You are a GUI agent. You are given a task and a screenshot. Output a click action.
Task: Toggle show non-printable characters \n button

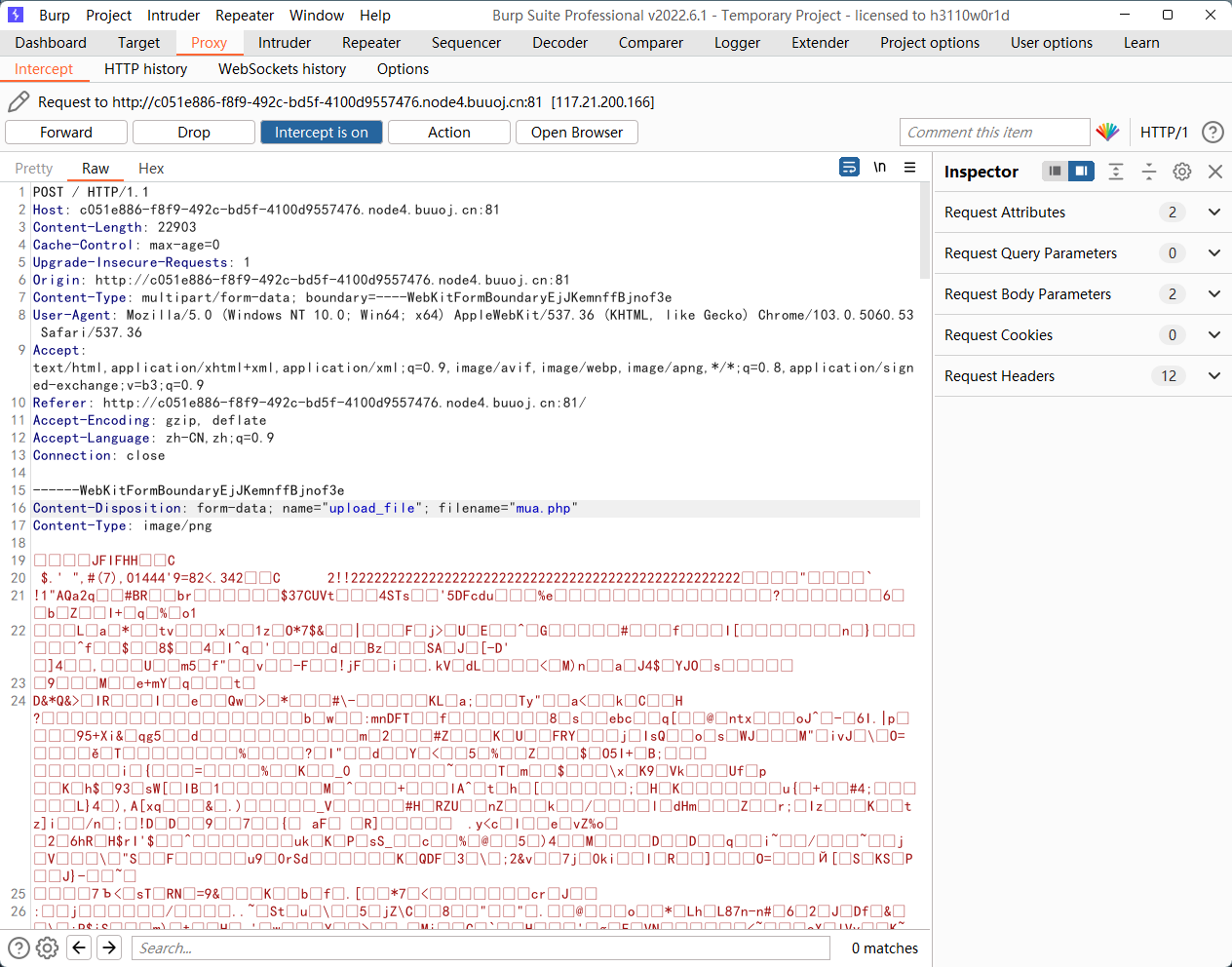(x=879, y=167)
